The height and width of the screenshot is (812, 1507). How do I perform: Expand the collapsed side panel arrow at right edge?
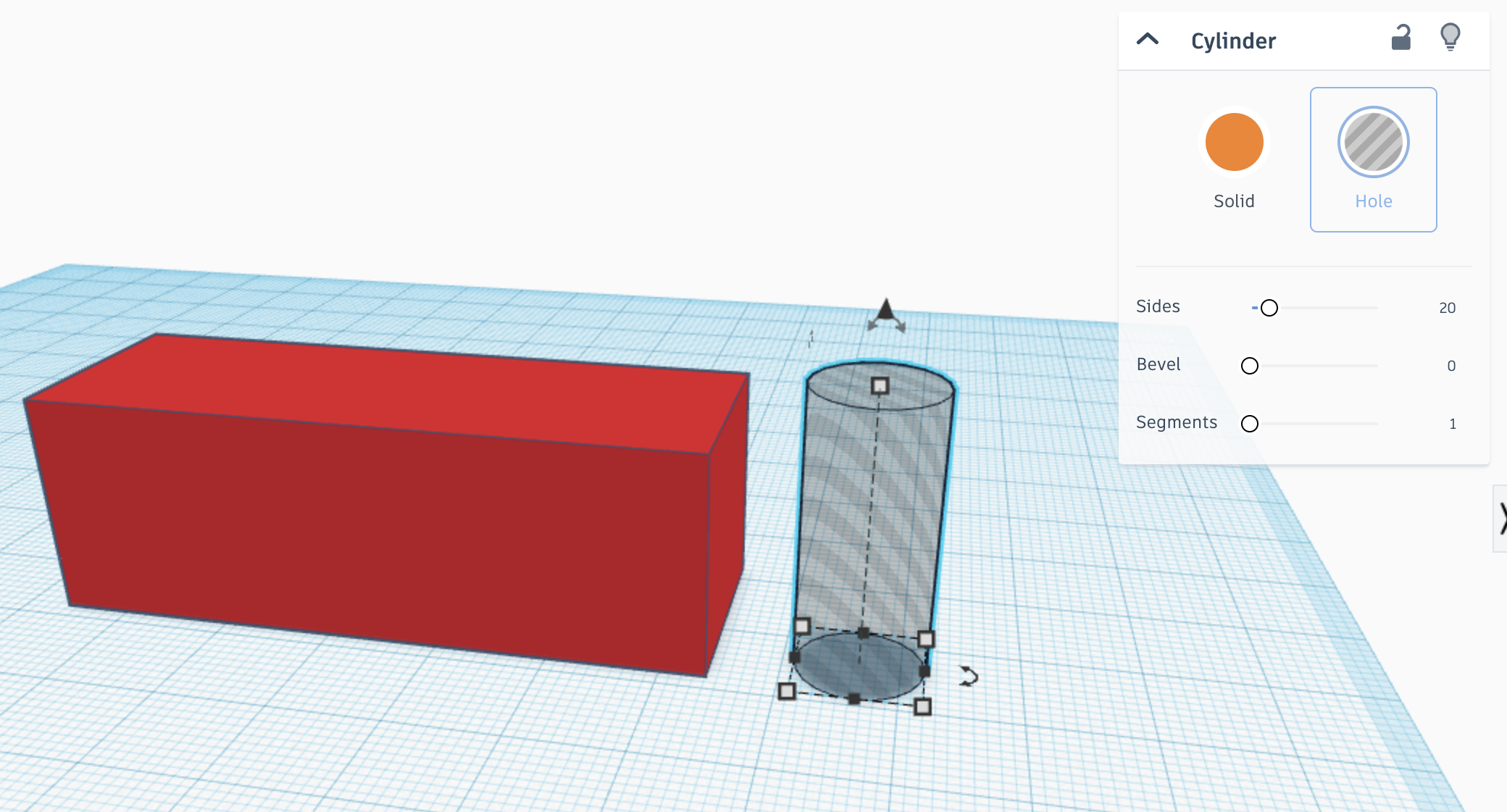point(1501,519)
